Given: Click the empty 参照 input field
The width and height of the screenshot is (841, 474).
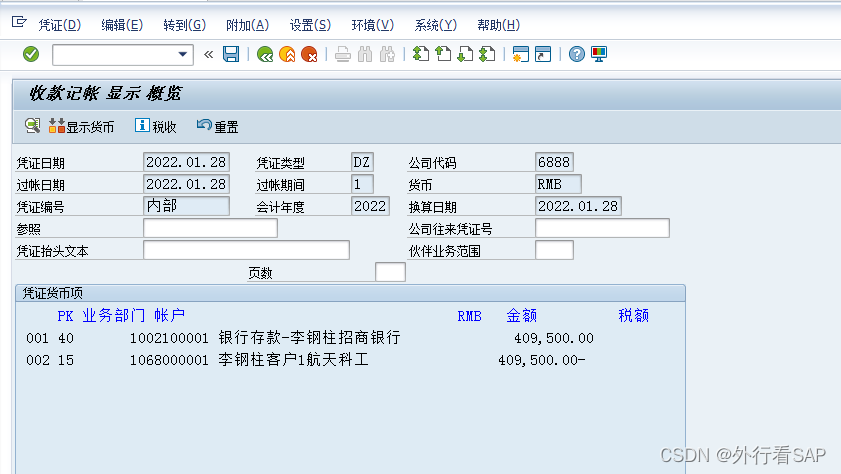Looking at the screenshot, I should (210, 228).
